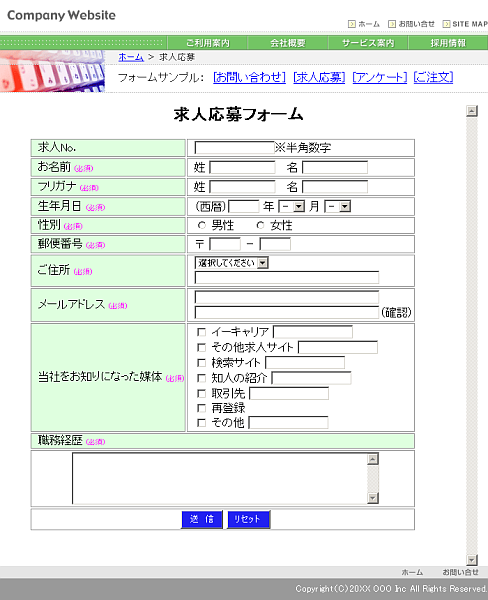
Task: Click the 送信 submit button
Action: coord(202,519)
